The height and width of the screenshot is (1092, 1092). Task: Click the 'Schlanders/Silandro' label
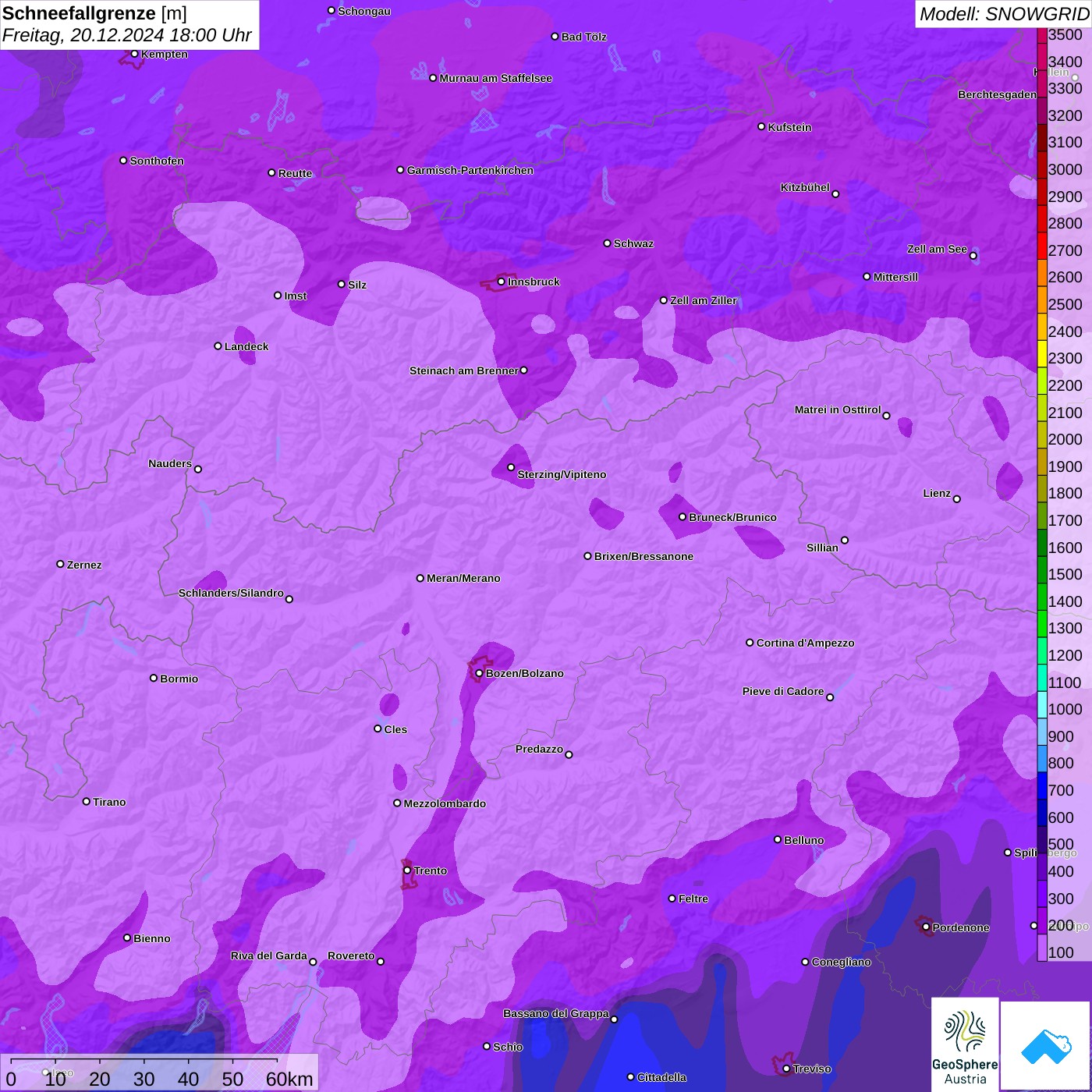click(231, 593)
